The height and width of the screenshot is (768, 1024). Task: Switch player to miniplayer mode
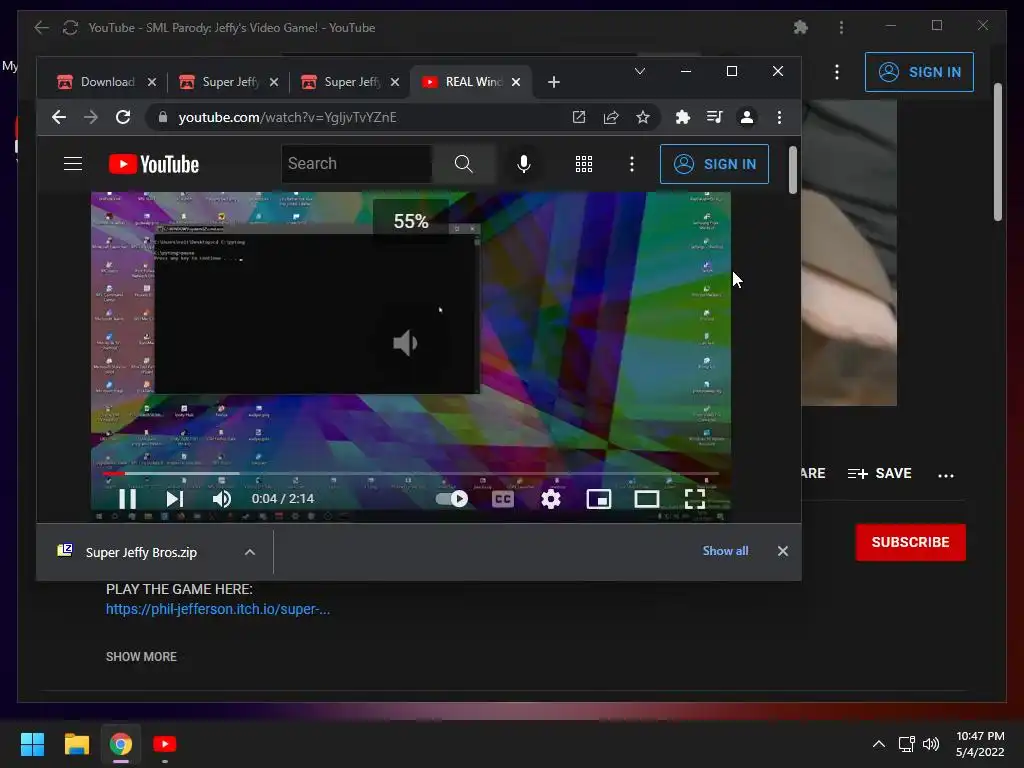point(599,499)
